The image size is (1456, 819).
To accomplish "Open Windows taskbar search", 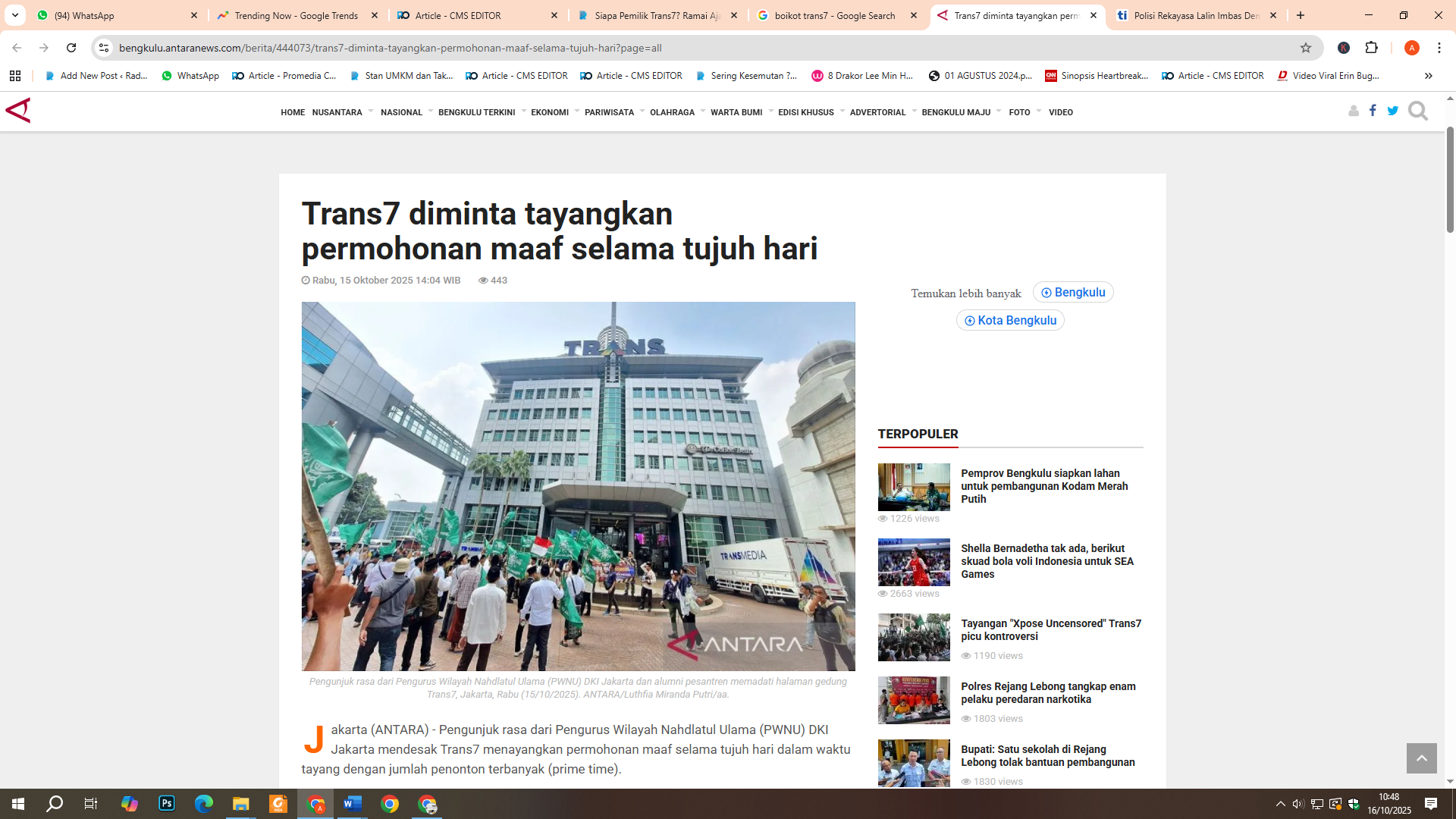I will pyautogui.click(x=55, y=804).
